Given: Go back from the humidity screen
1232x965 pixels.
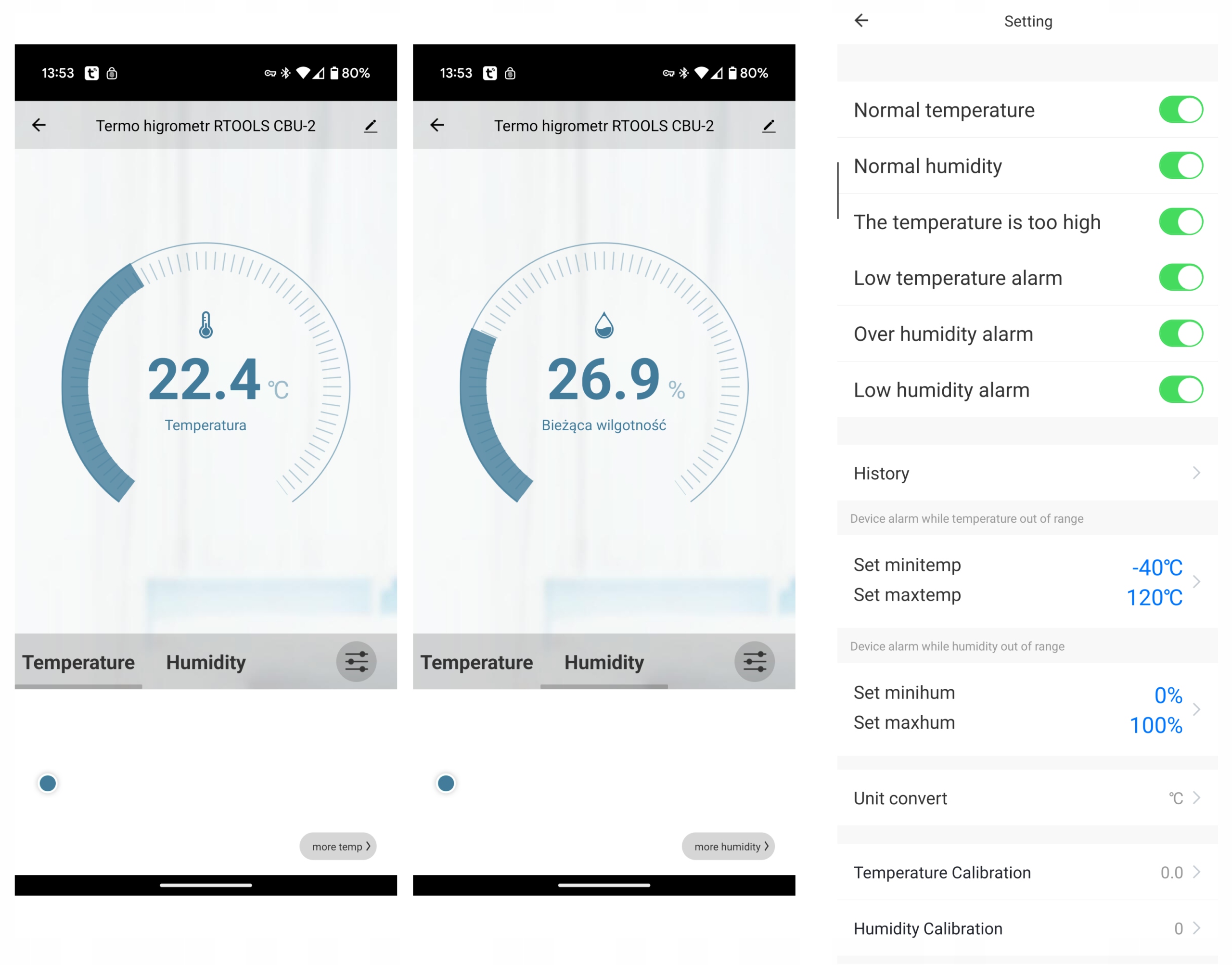Looking at the screenshot, I should (436, 125).
